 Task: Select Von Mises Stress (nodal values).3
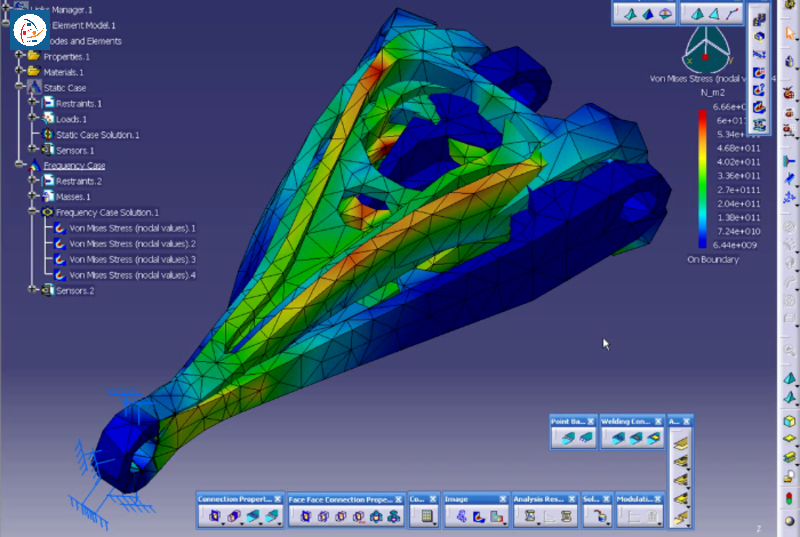tap(133, 260)
